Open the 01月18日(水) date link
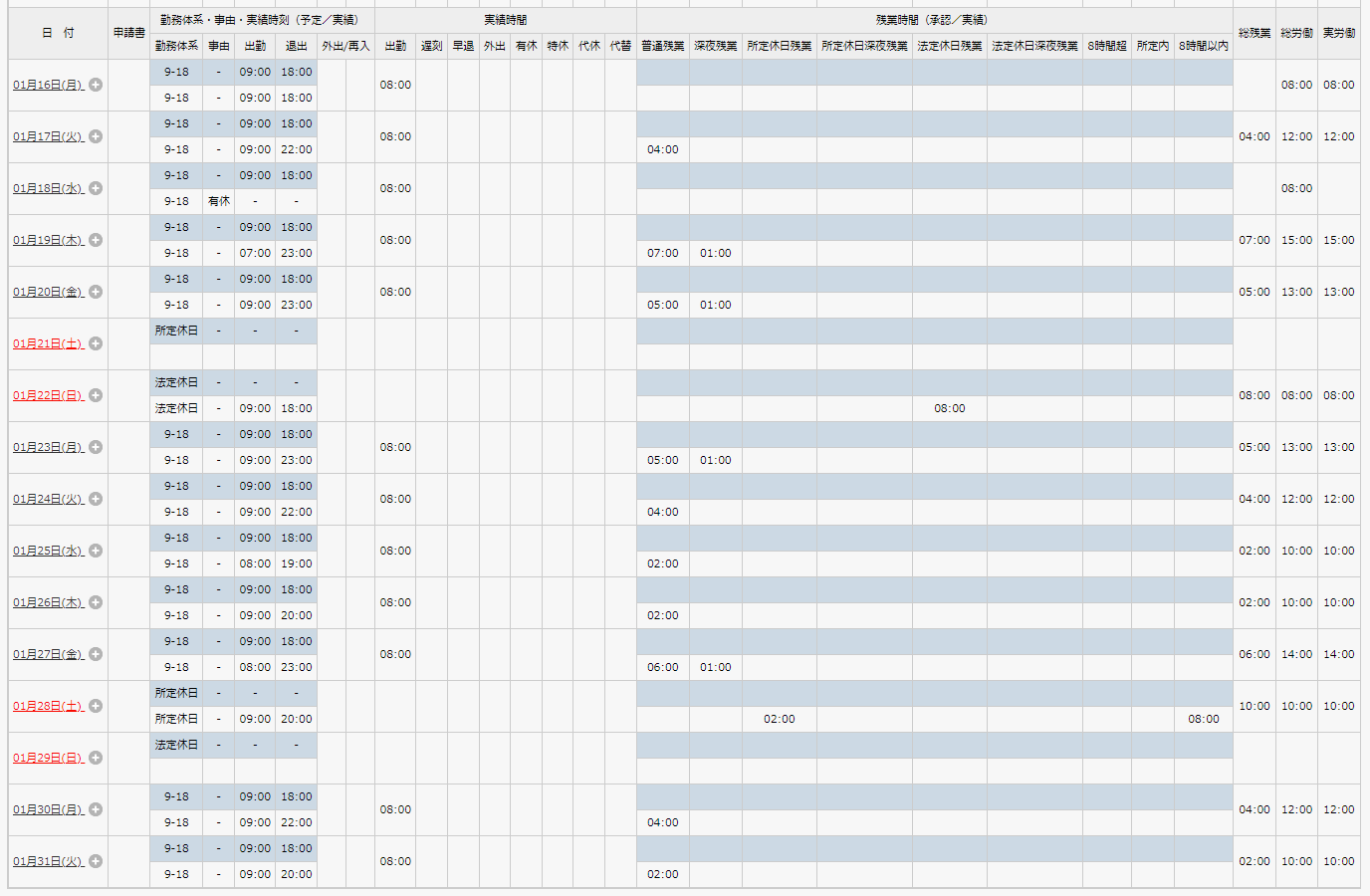Viewport: 1370px width, 896px height. tap(48, 188)
